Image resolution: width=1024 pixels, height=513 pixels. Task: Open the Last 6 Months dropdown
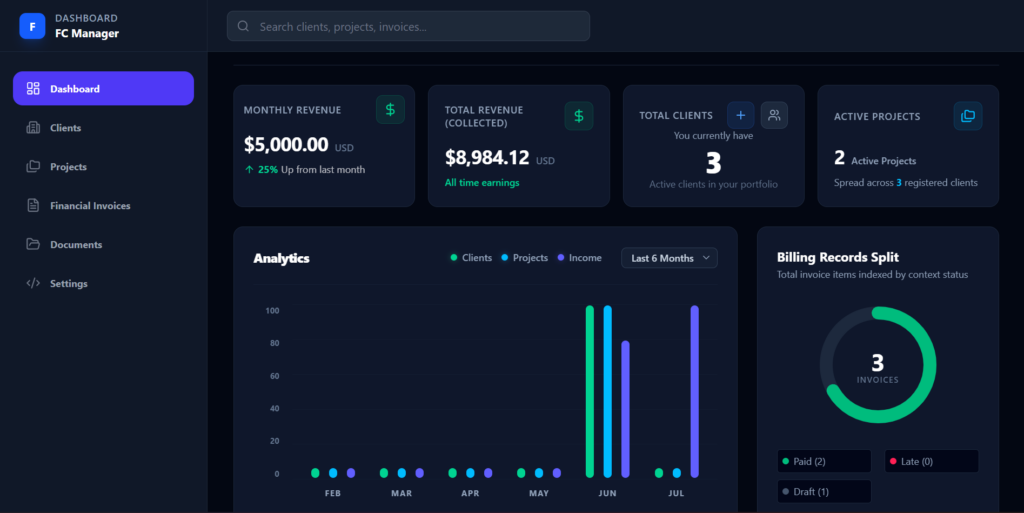(669, 258)
